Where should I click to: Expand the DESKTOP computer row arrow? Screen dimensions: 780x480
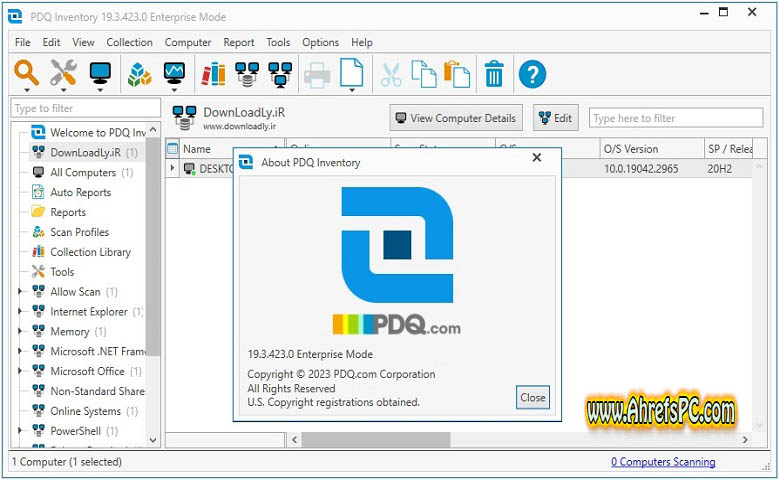tap(173, 169)
